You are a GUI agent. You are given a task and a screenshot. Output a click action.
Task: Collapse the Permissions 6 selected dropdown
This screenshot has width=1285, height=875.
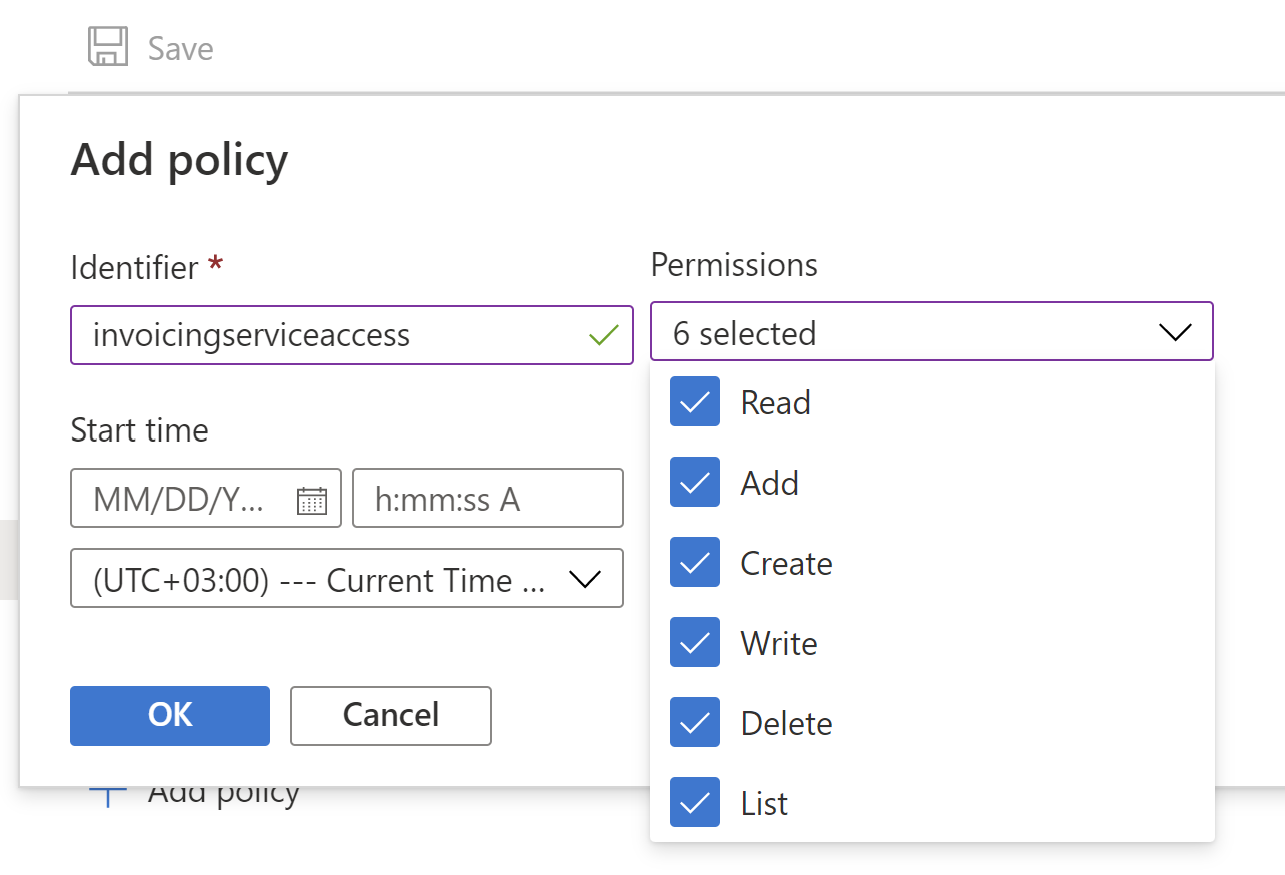click(x=932, y=332)
